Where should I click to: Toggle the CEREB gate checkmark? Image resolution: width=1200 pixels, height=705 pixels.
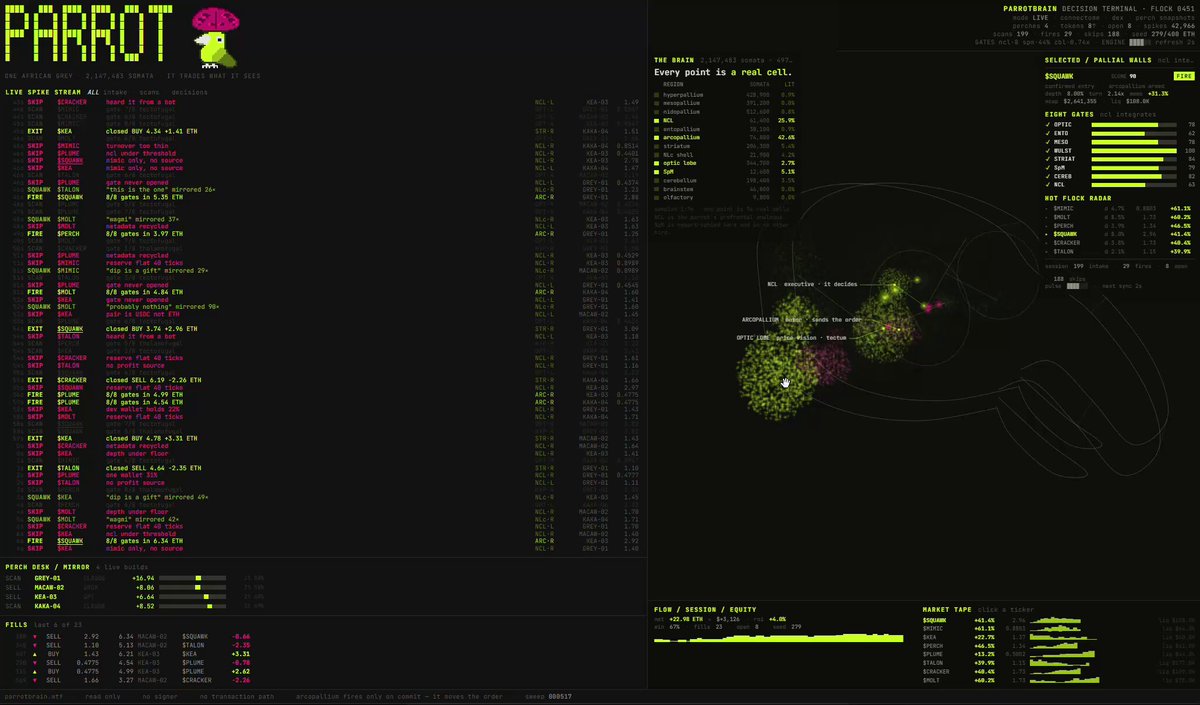(x=1049, y=176)
